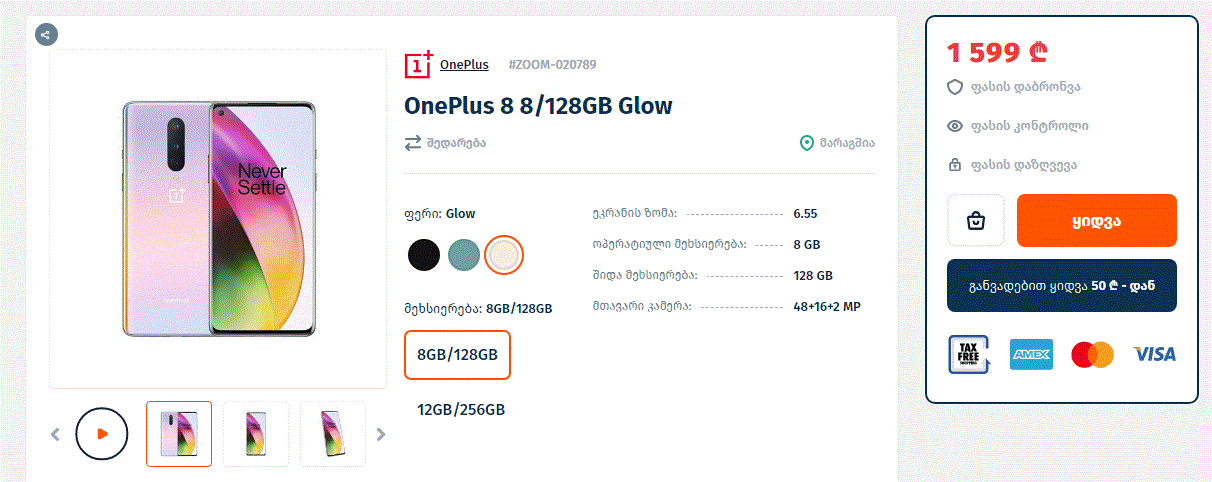Click the dark blue installment purchase button

[x=1062, y=285]
